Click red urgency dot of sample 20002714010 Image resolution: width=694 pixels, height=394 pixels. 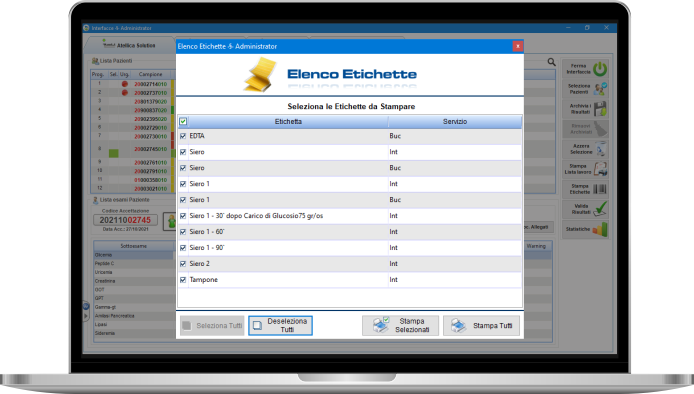(125, 84)
